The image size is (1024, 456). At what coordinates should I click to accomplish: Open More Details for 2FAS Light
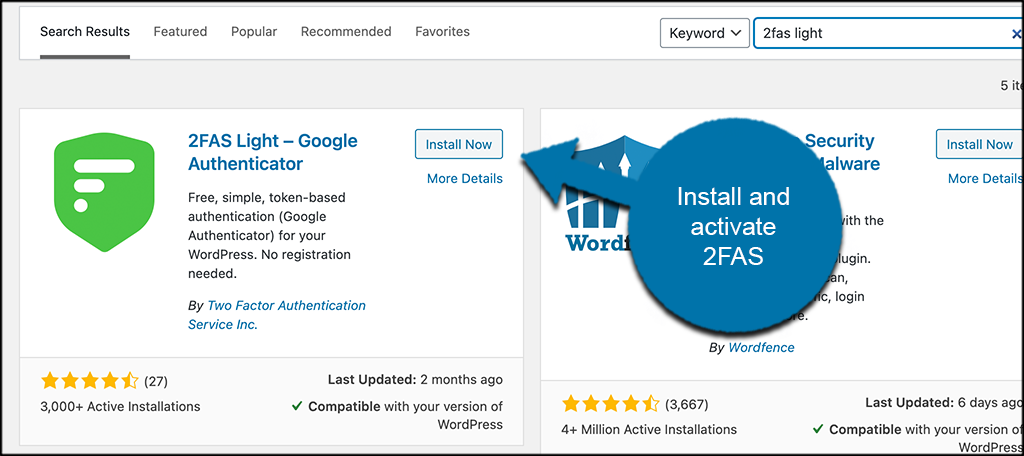coord(464,179)
